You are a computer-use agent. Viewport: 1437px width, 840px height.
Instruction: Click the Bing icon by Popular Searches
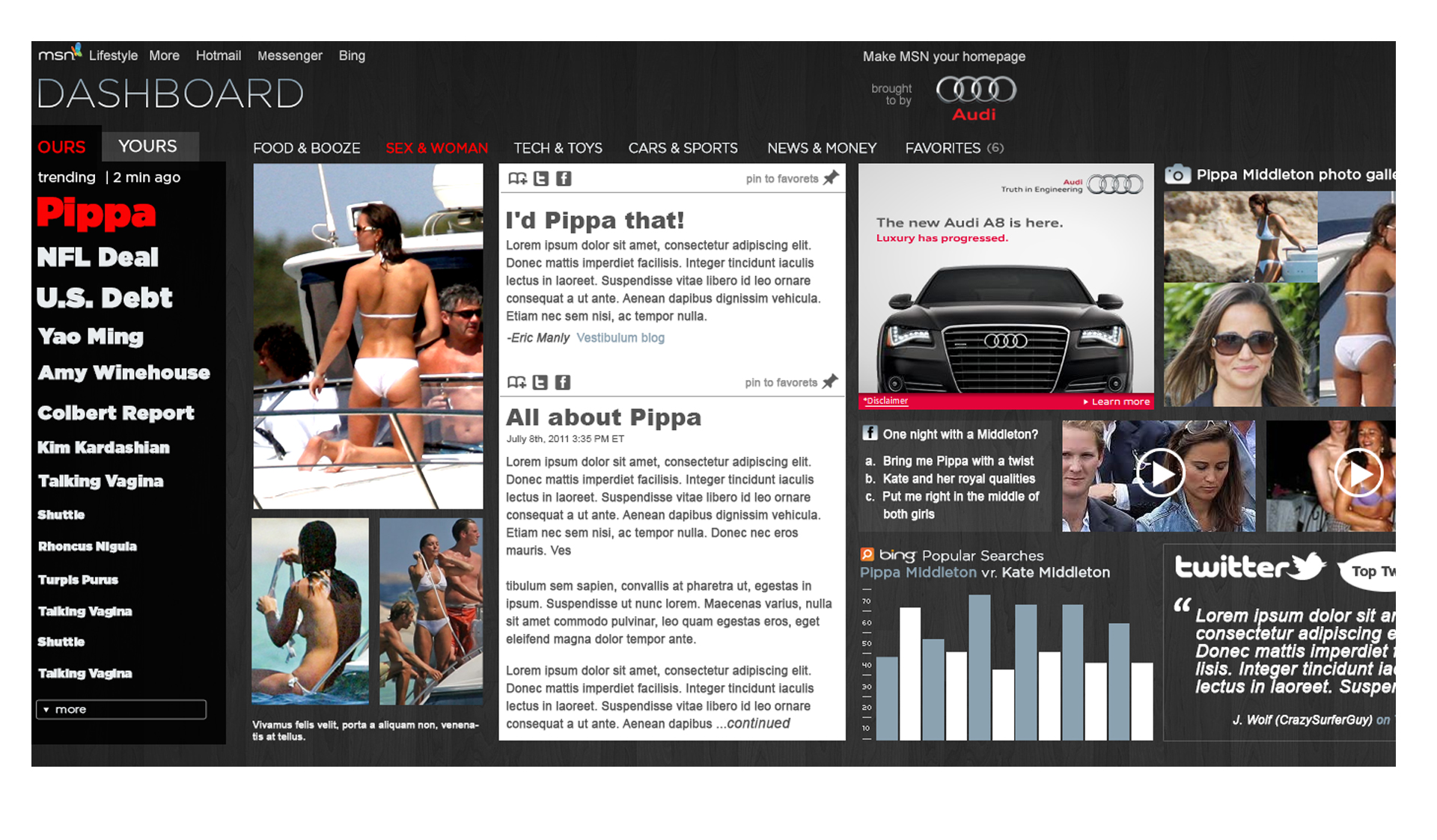[x=867, y=554]
